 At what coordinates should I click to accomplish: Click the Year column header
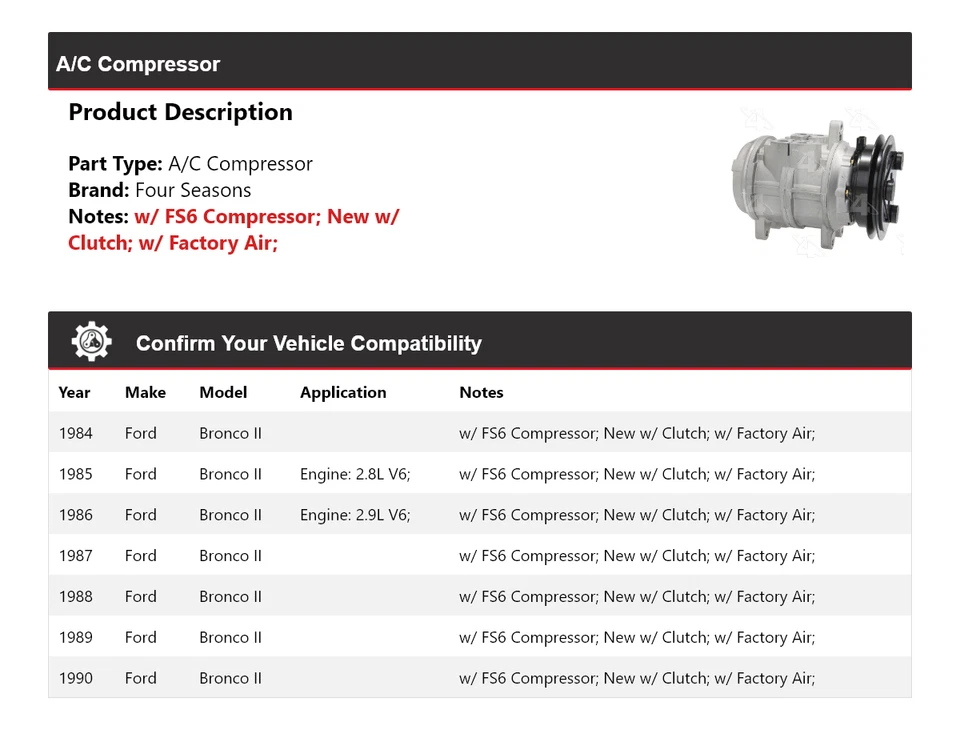point(74,392)
